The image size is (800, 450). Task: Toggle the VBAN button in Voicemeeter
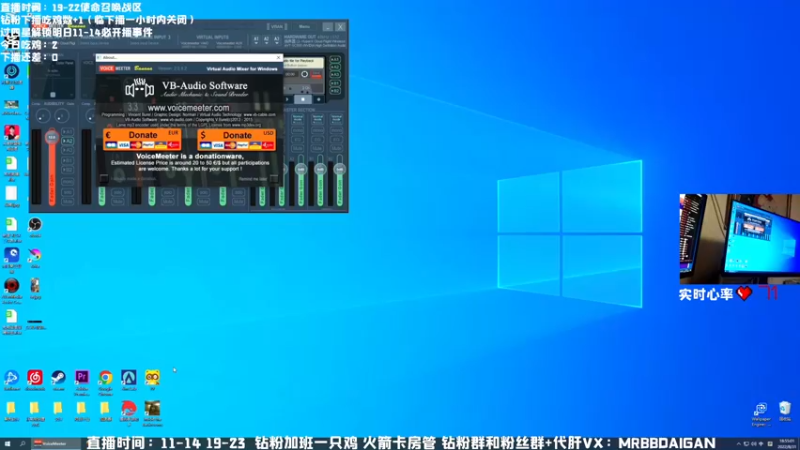(x=277, y=27)
